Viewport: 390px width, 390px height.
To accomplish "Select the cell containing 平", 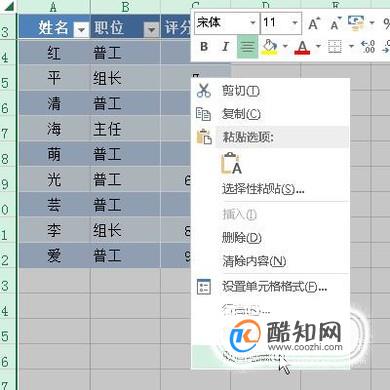I will (x=54, y=78).
